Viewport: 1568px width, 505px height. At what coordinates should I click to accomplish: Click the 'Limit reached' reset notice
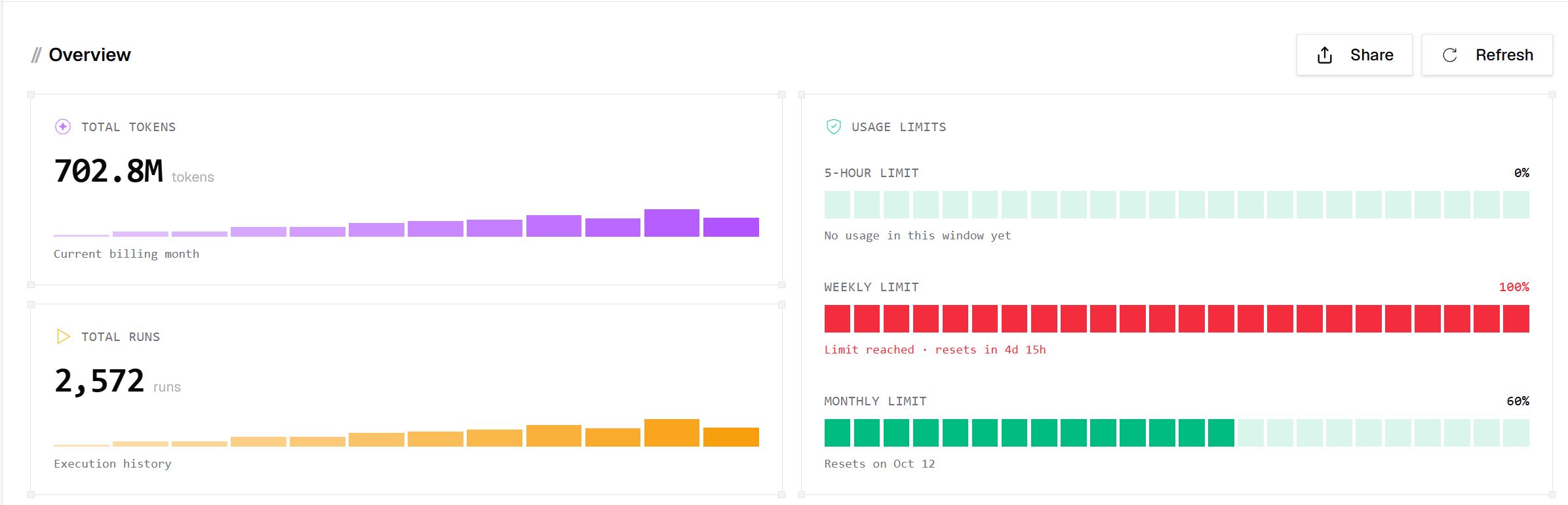click(935, 350)
